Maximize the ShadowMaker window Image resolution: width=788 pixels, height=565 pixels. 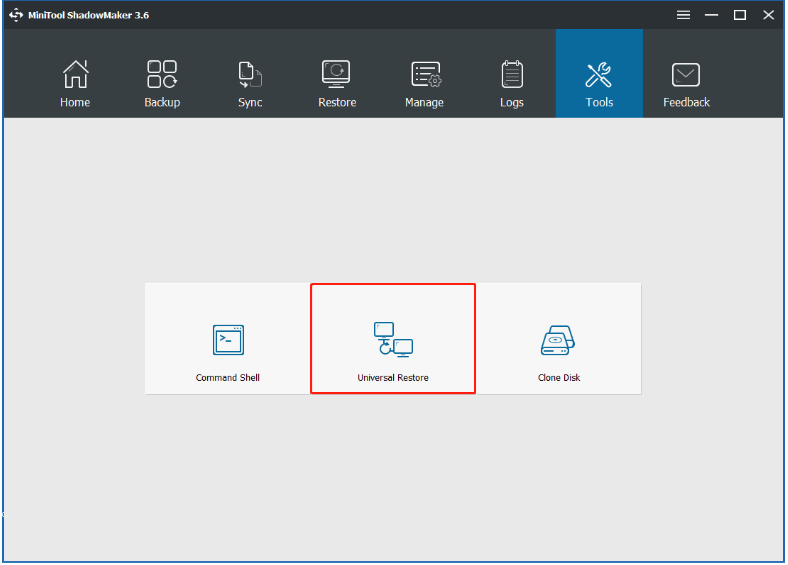click(740, 15)
